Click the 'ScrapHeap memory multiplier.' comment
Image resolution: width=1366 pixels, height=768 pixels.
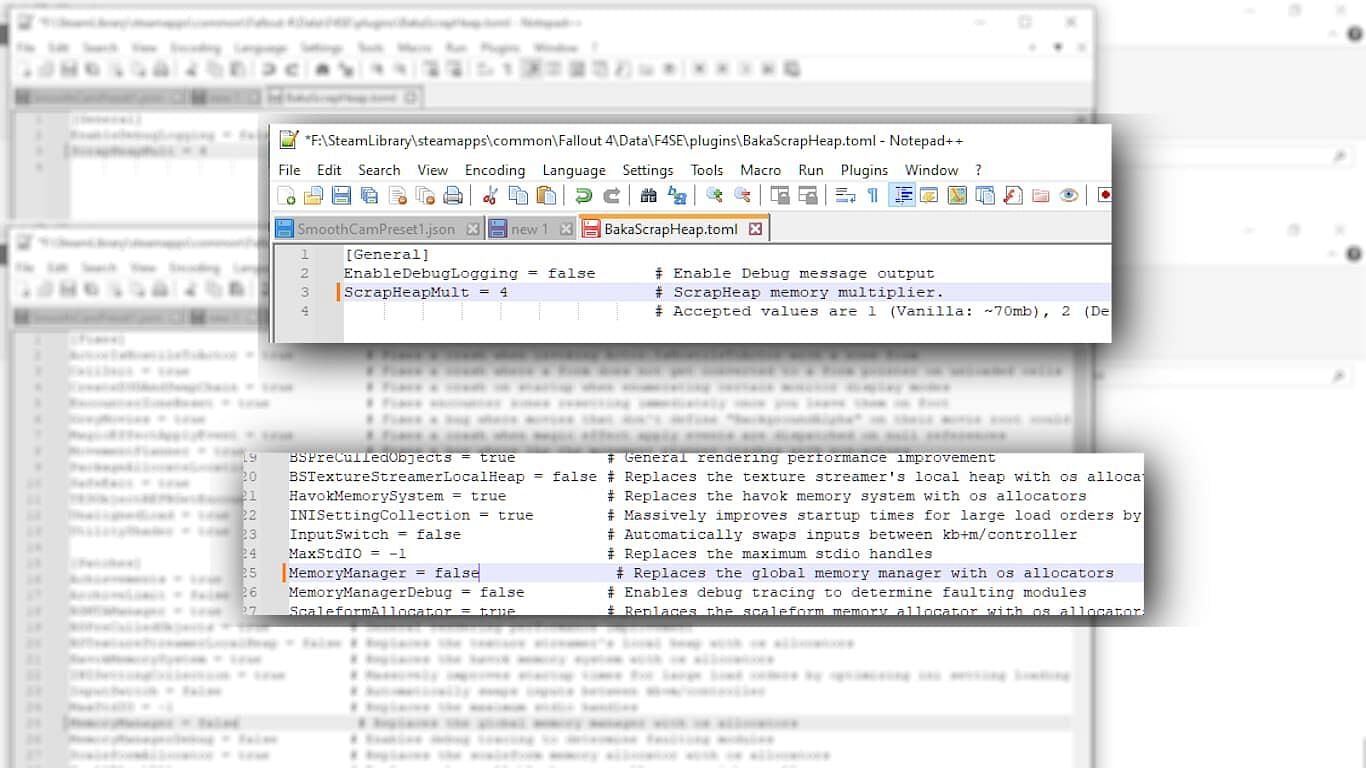(799, 292)
